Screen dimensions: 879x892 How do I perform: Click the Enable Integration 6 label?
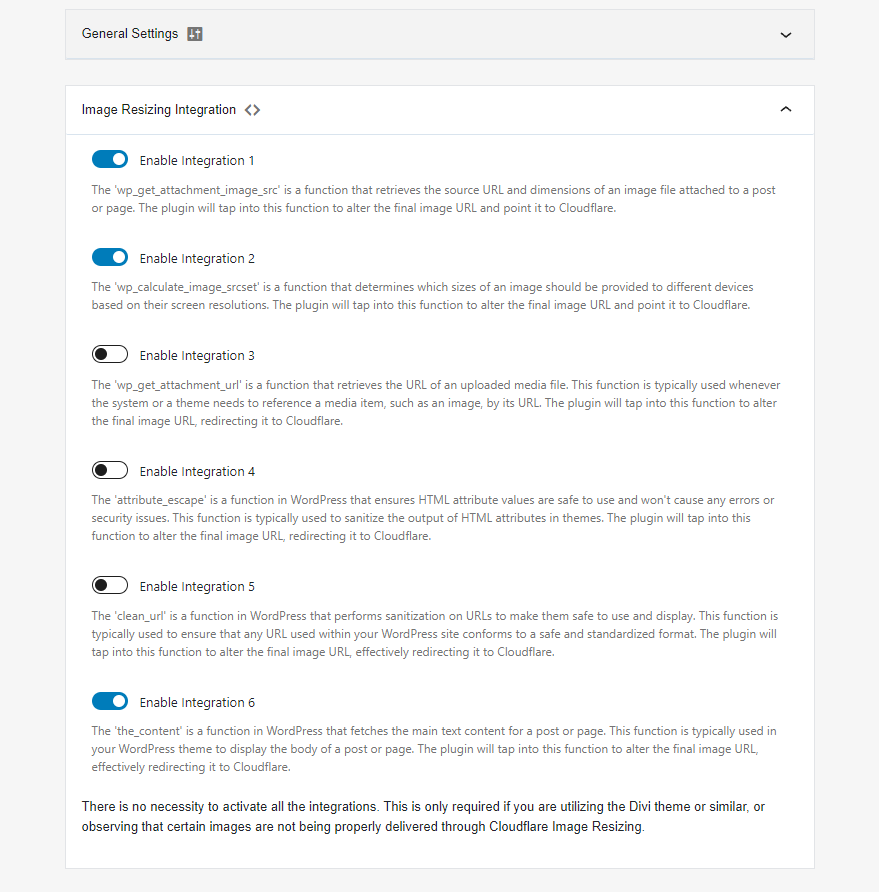(197, 703)
